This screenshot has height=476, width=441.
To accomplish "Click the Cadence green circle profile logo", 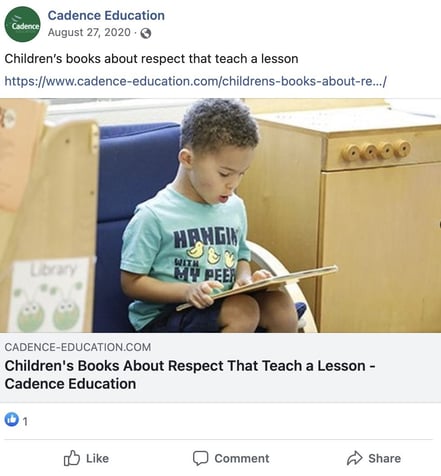I will pyautogui.click(x=22, y=24).
